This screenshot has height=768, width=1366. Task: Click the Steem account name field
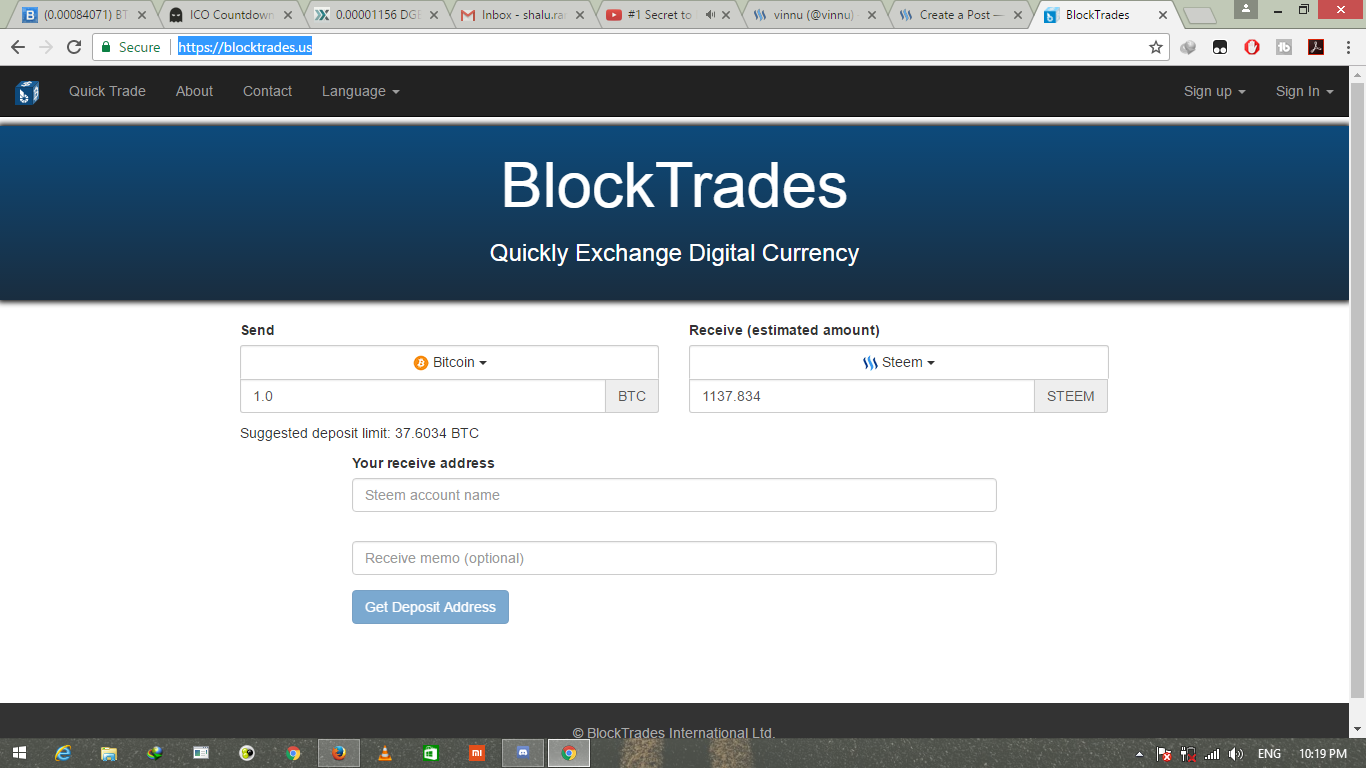pyautogui.click(x=674, y=495)
